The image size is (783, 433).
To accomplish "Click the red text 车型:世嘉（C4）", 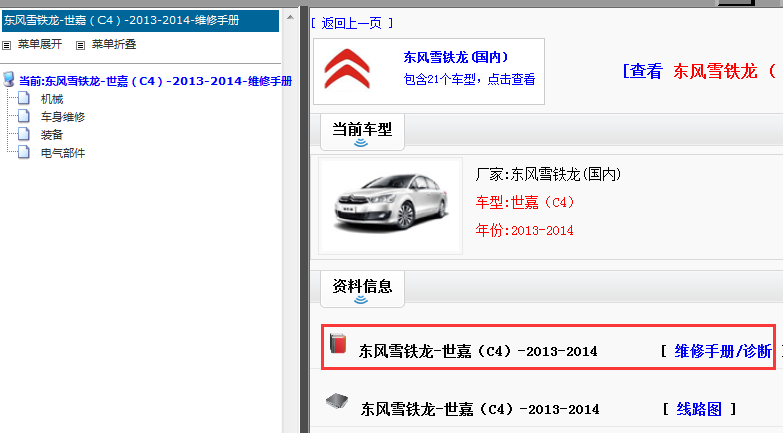I will 525,202.
